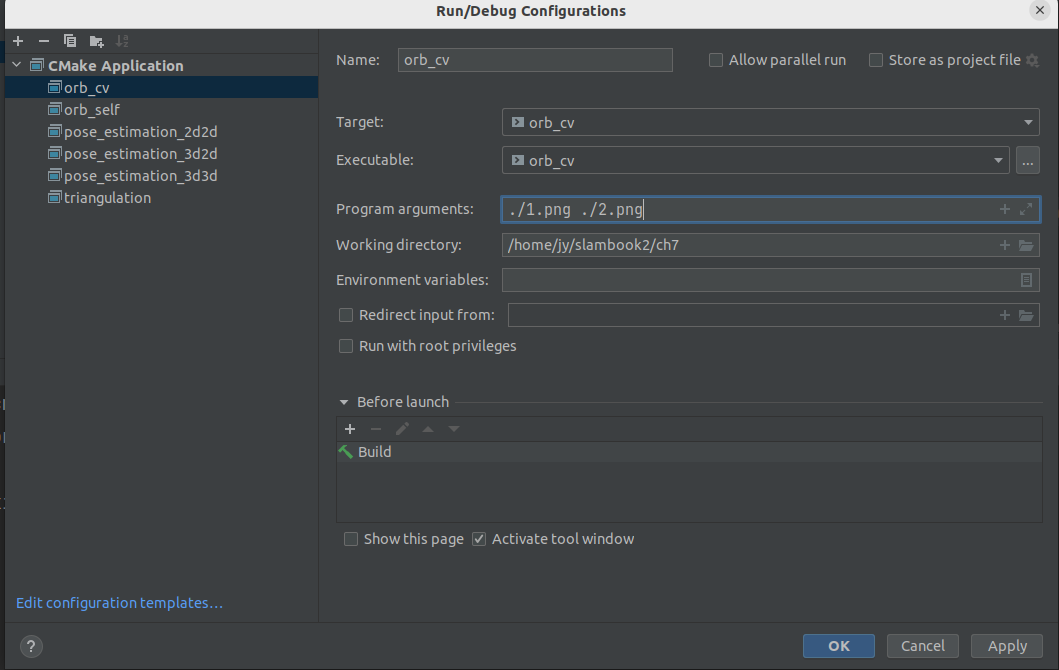Uncheck Activate tool window

[479, 539]
